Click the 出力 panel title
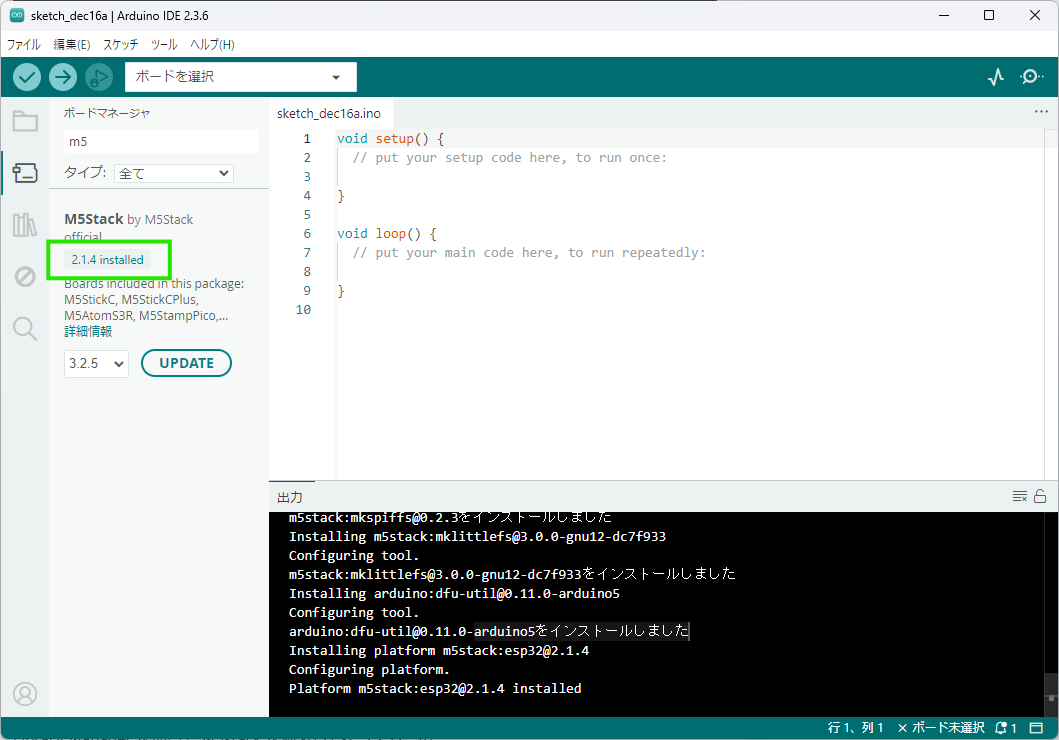 (290, 497)
